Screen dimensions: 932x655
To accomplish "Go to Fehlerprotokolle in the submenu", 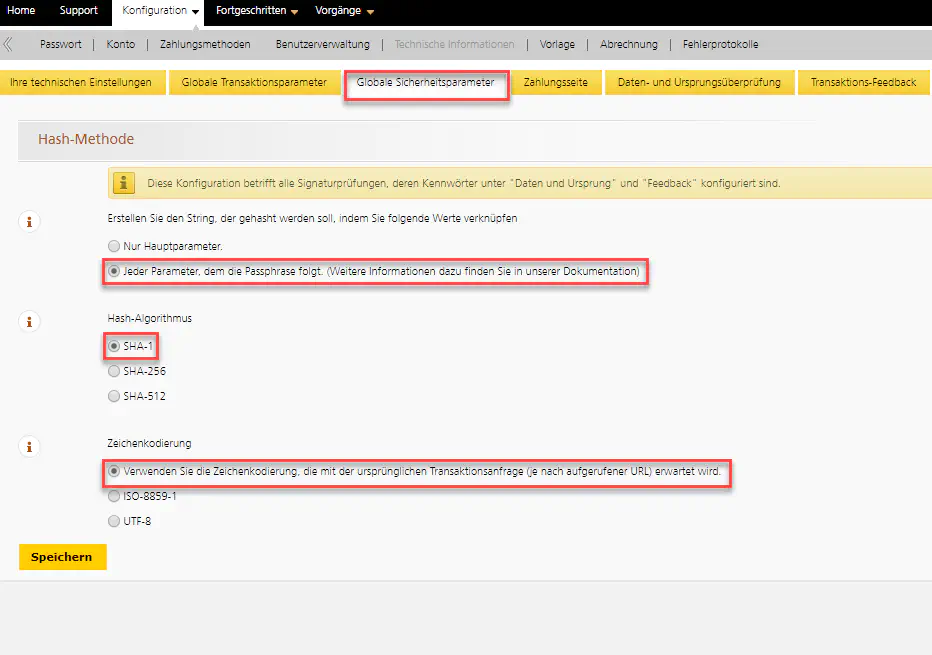I will tap(720, 44).
